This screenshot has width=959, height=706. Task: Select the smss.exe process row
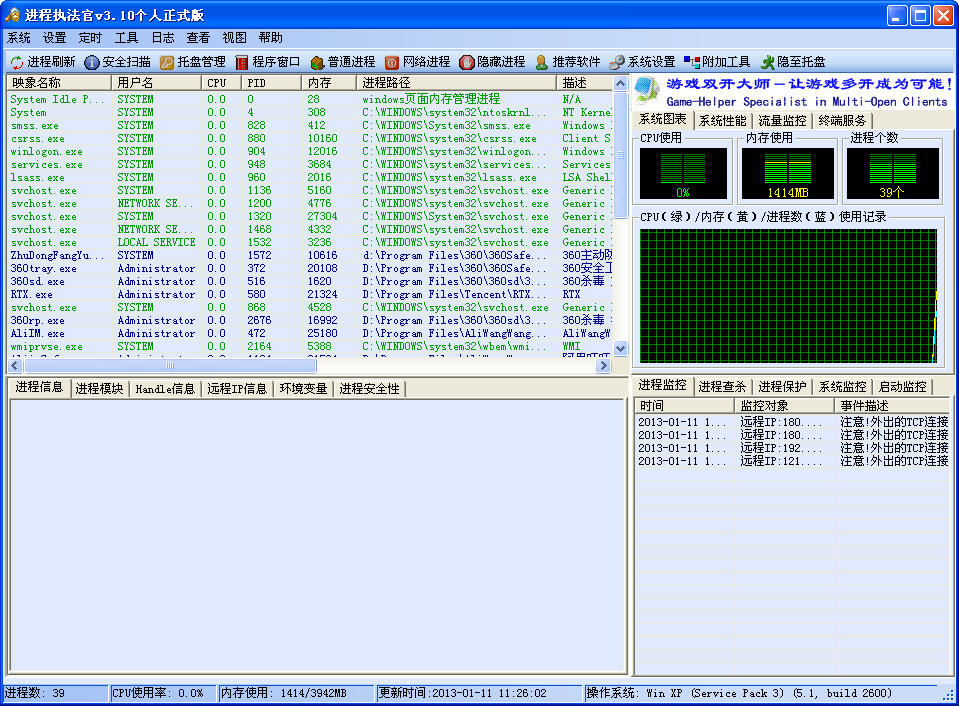[x=310, y=125]
